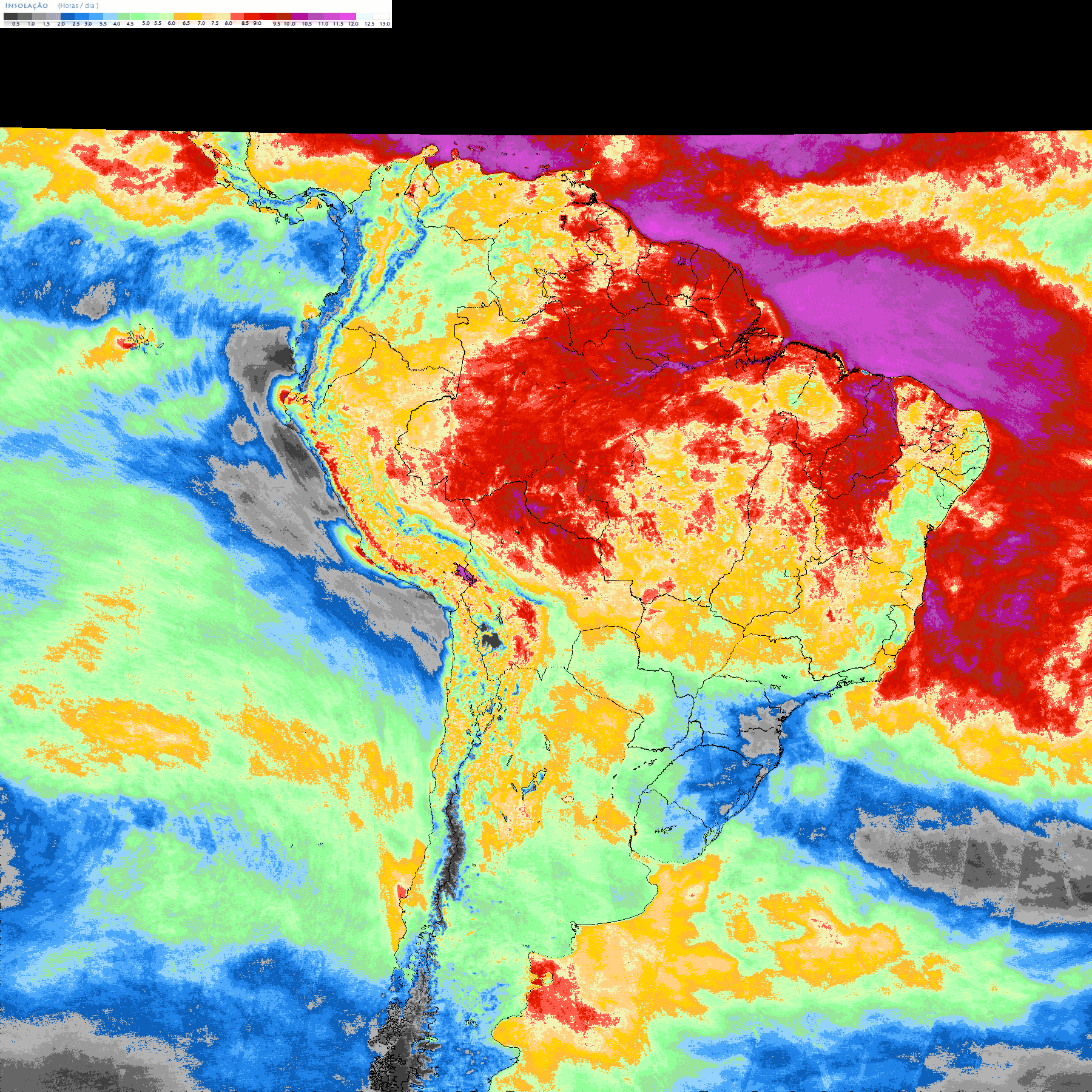
Task: Click the '1.5' legend value
Action: (46, 24)
